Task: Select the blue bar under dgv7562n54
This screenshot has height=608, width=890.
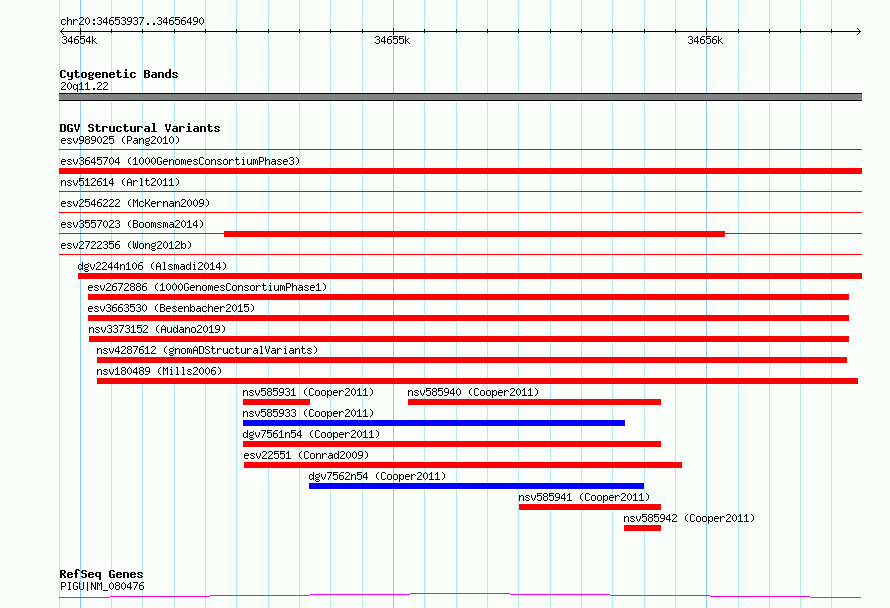Action: coord(476,486)
